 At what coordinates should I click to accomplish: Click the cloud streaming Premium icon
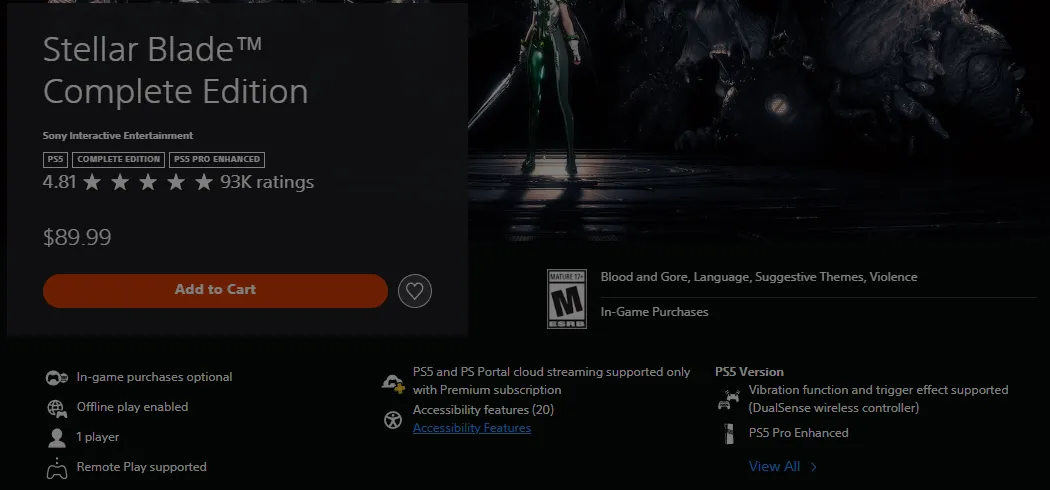click(393, 383)
